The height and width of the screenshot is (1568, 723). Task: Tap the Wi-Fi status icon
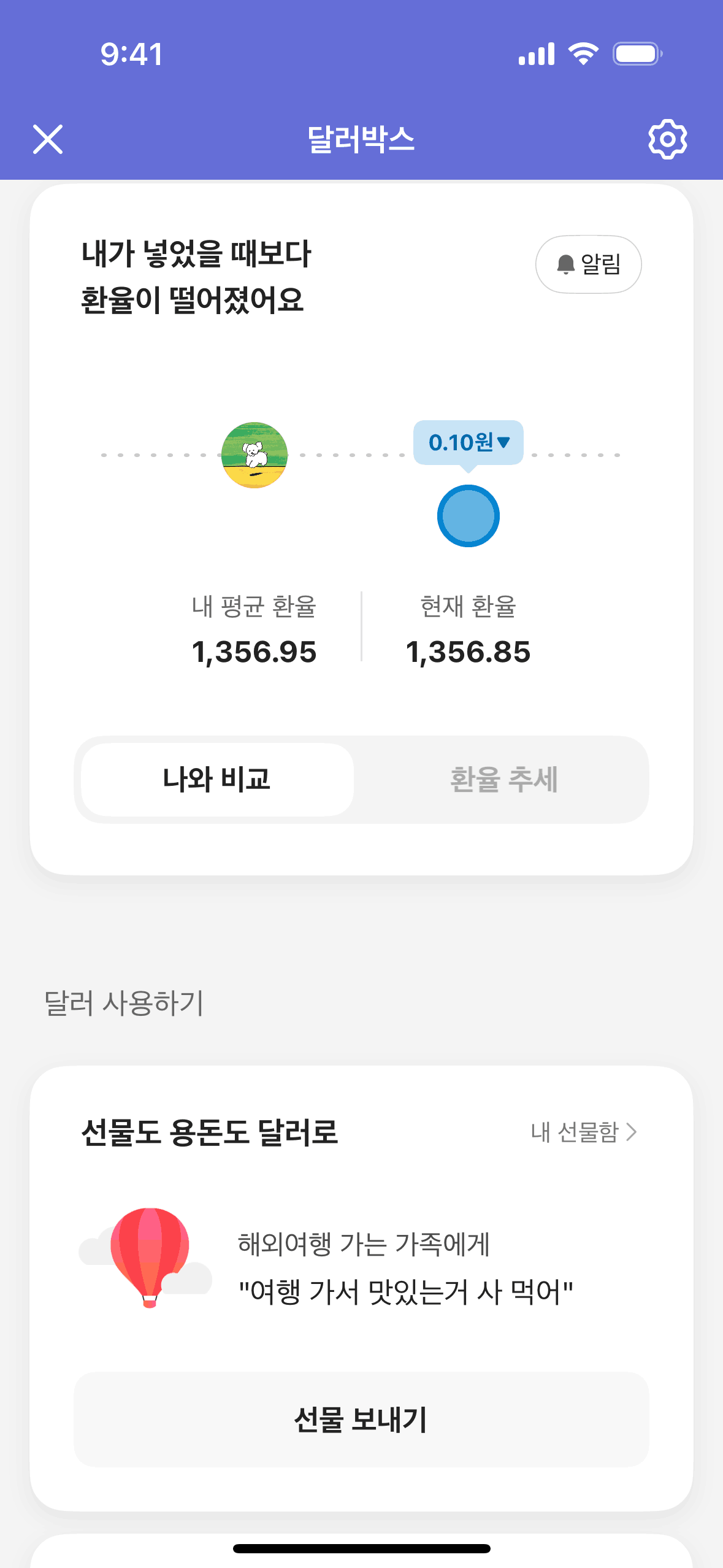pyautogui.click(x=583, y=54)
